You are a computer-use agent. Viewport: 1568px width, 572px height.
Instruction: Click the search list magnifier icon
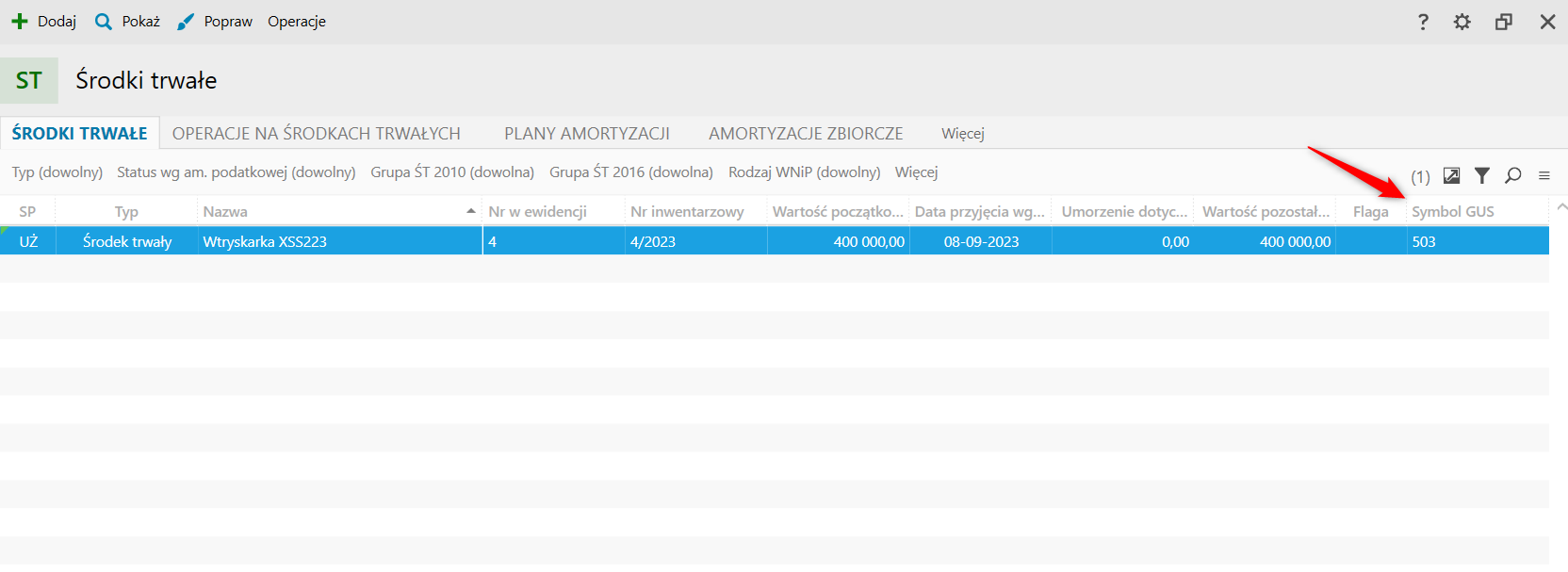coord(1513,175)
